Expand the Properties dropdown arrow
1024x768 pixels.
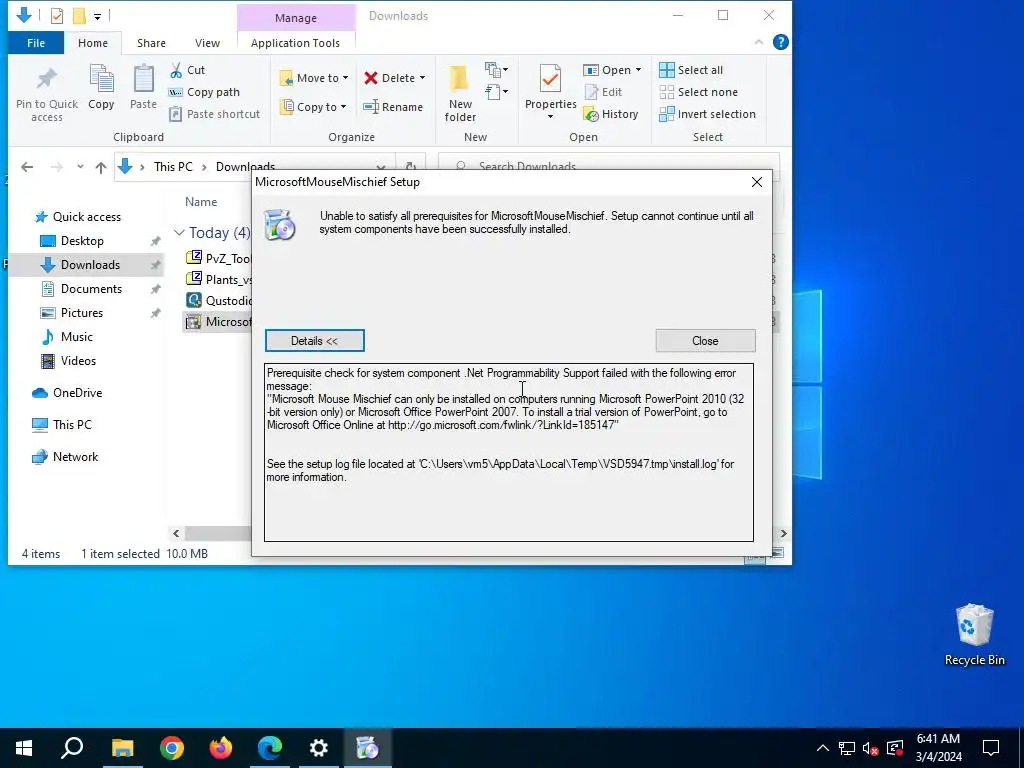click(x=551, y=117)
